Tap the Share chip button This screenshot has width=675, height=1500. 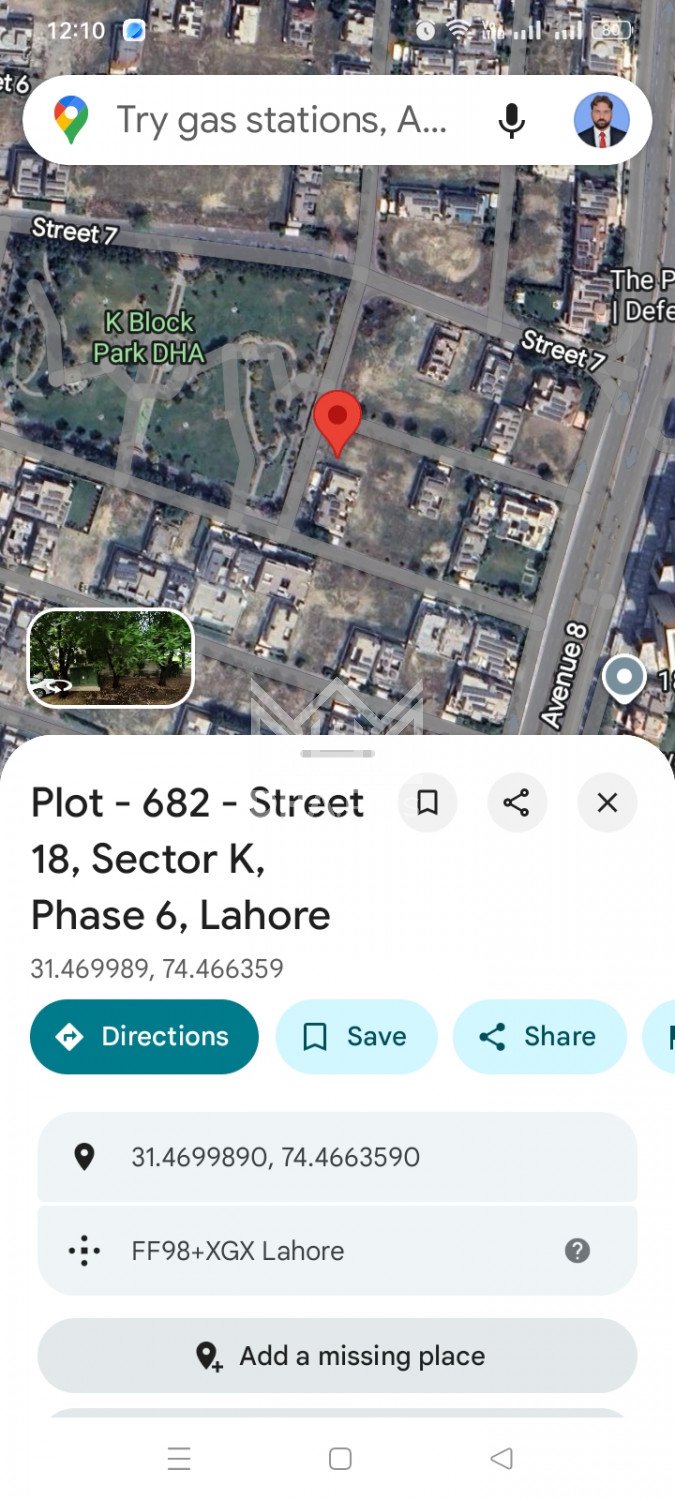(540, 1036)
